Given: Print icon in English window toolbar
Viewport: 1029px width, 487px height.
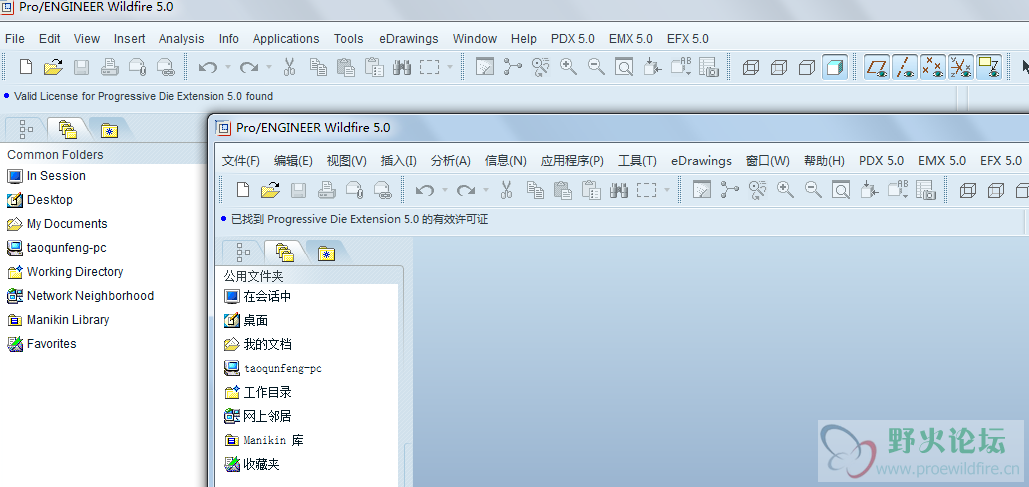Looking at the screenshot, I should (x=110, y=67).
